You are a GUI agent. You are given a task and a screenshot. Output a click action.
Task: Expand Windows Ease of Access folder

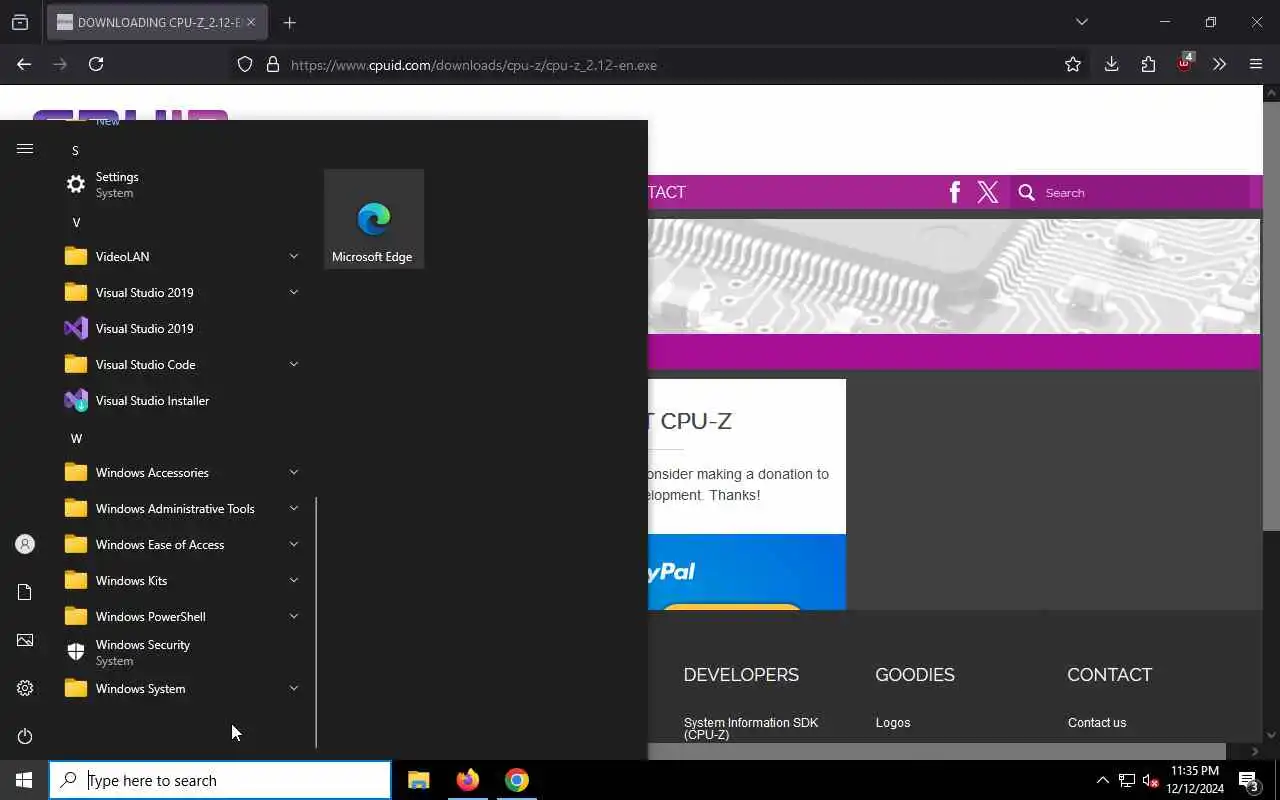pyautogui.click(x=180, y=544)
